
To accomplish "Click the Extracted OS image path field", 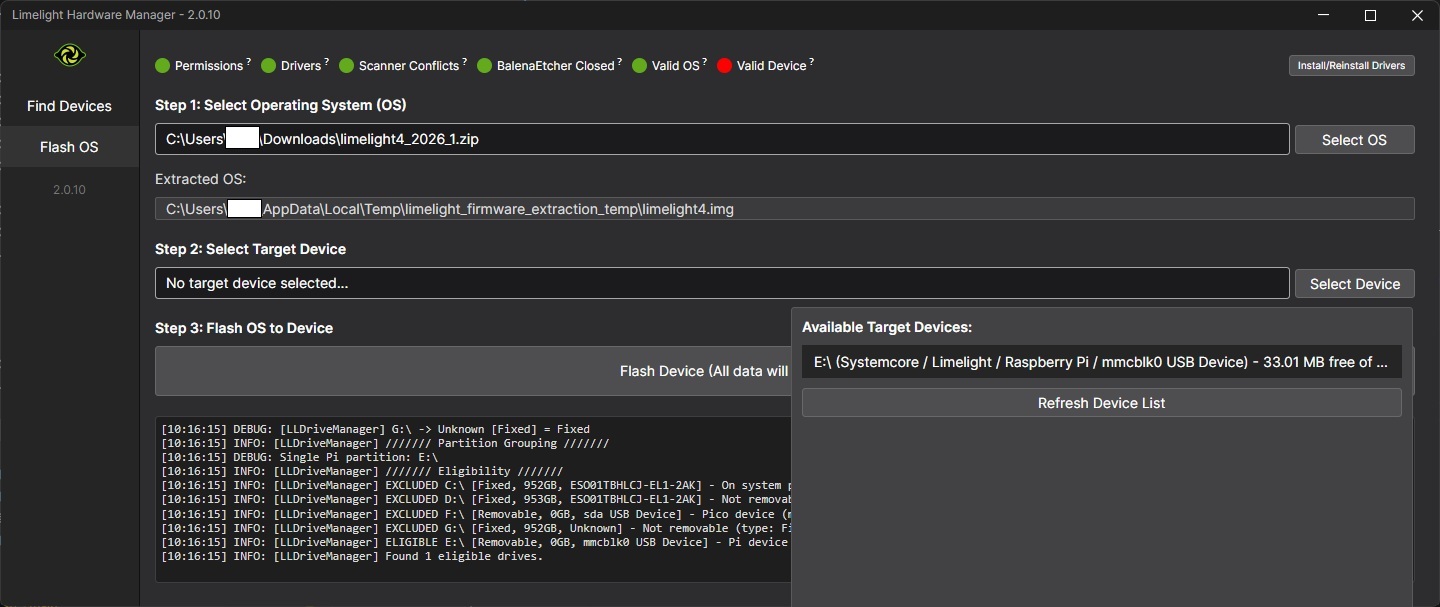I will click(784, 209).
